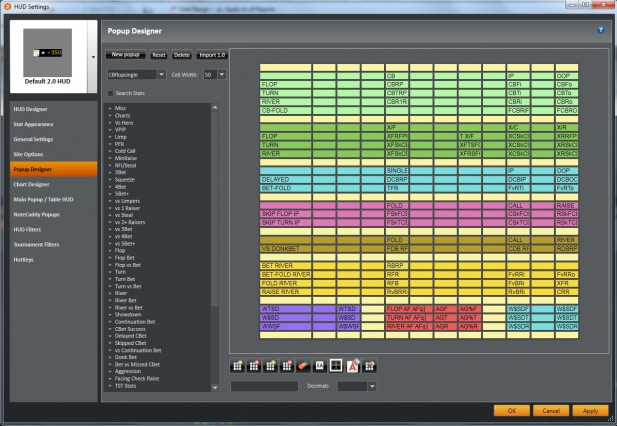
Task: Open the HotKeys section
Action: tap(54, 260)
